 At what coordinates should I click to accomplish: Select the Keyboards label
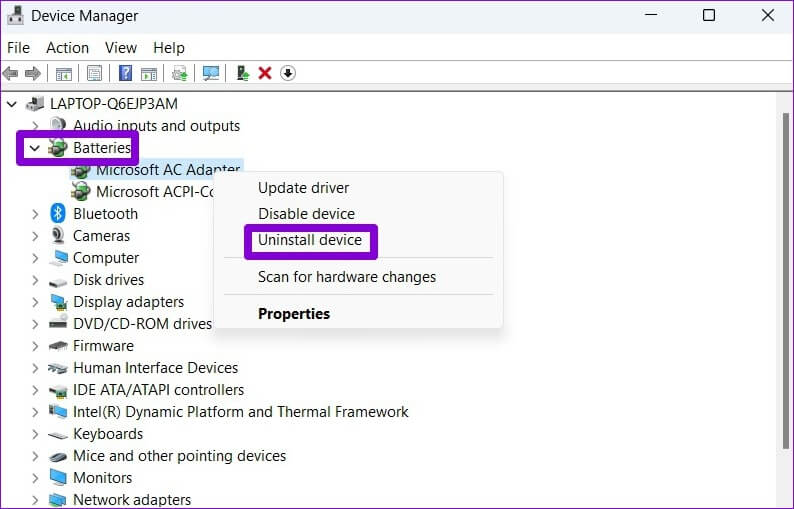click(108, 434)
